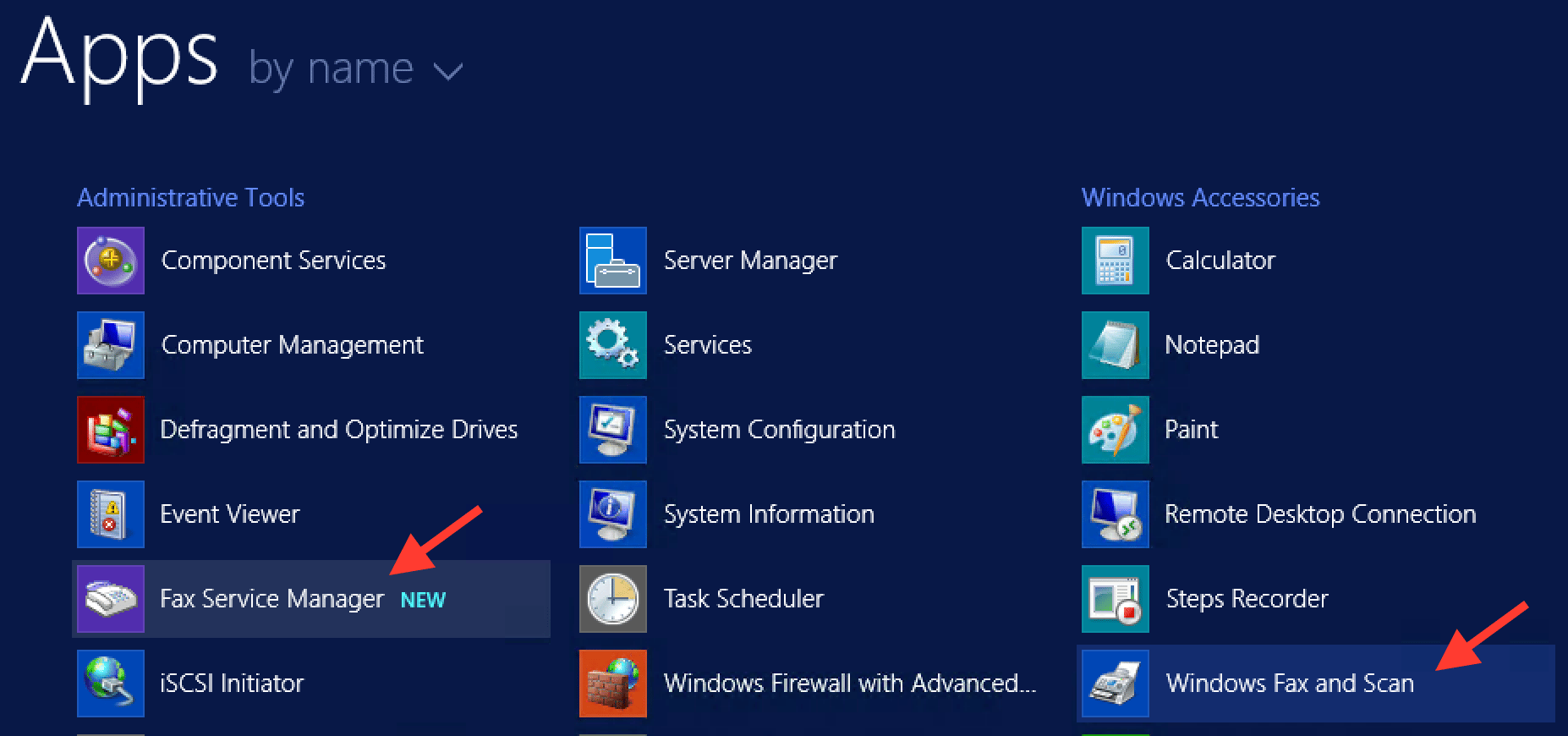
Task: Click 'Windows Firewall with Advanced...' text
Action: (850, 684)
